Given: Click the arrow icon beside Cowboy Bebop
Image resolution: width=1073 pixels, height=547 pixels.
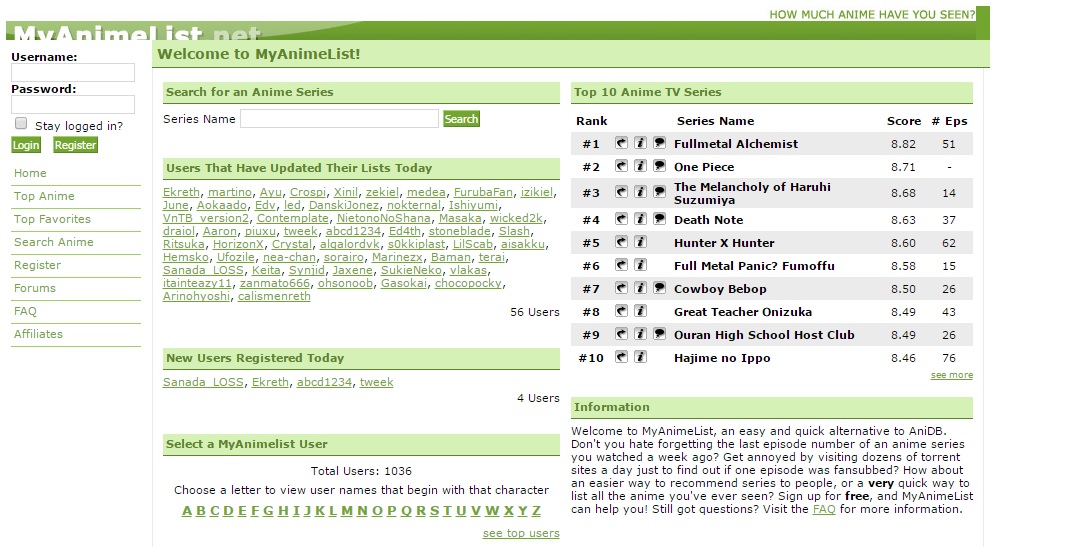Looking at the screenshot, I should click(x=621, y=288).
